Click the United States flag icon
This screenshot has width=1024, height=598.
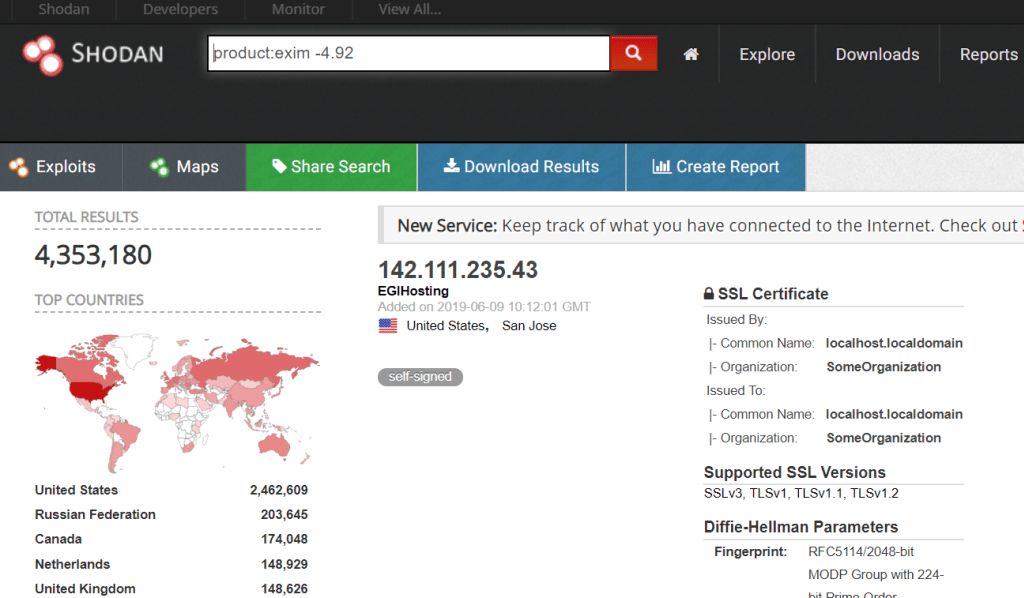[388, 326]
